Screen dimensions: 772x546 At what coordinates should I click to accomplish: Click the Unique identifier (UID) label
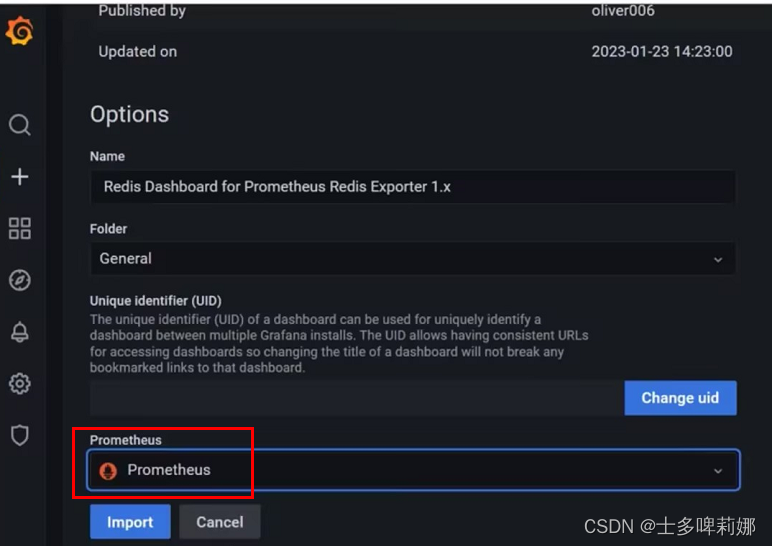pyautogui.click(x=156, y=300)
